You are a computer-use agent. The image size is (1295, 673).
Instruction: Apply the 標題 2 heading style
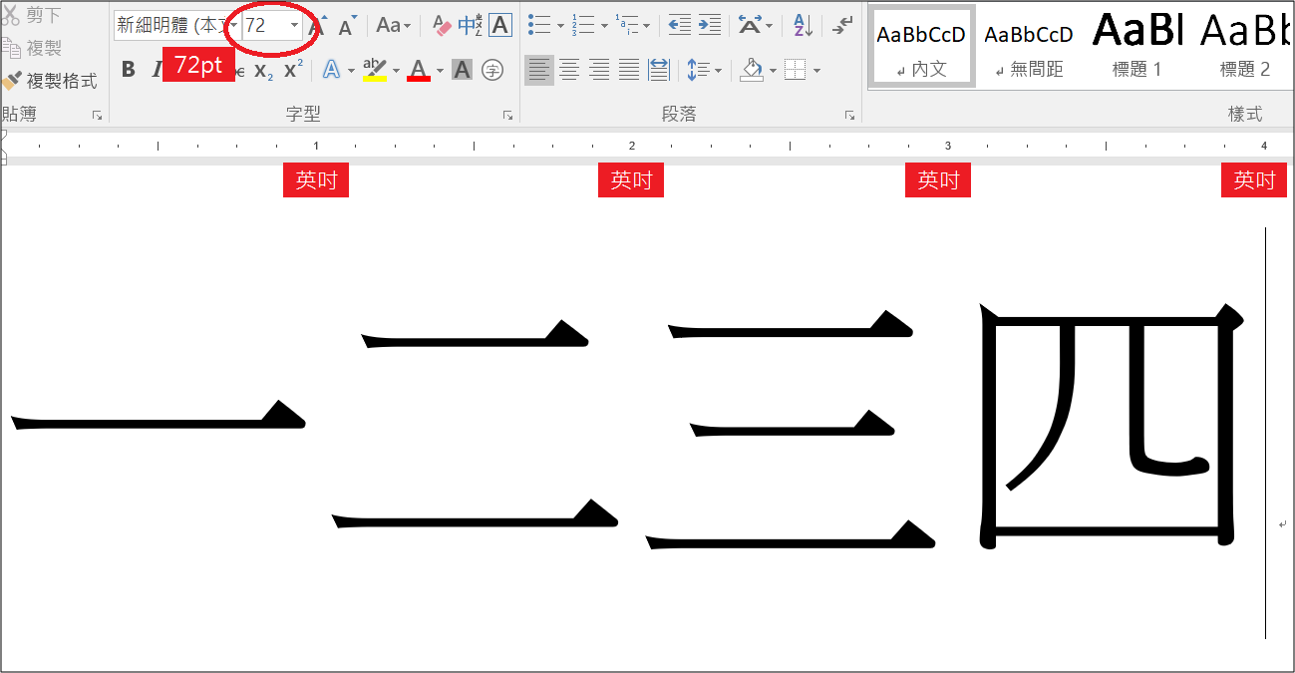1244,47
